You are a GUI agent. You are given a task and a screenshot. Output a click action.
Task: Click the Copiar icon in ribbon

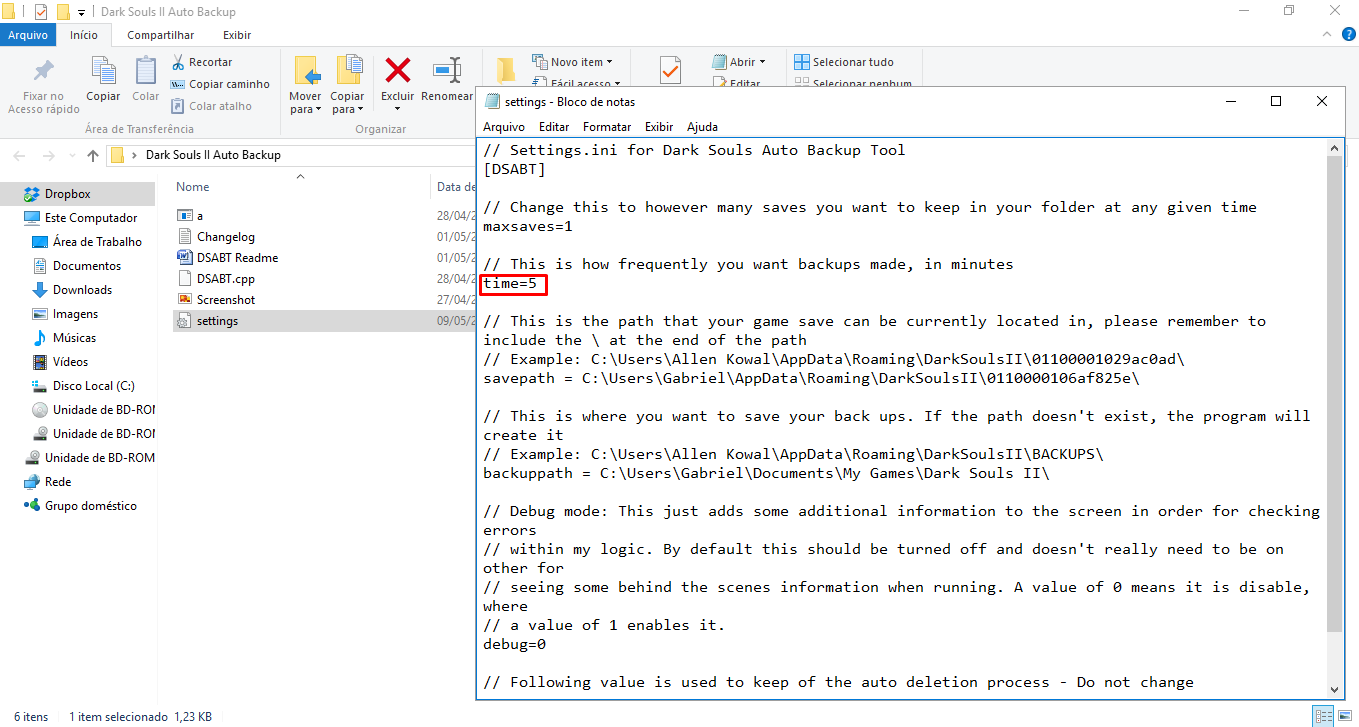tap(103, 70)
